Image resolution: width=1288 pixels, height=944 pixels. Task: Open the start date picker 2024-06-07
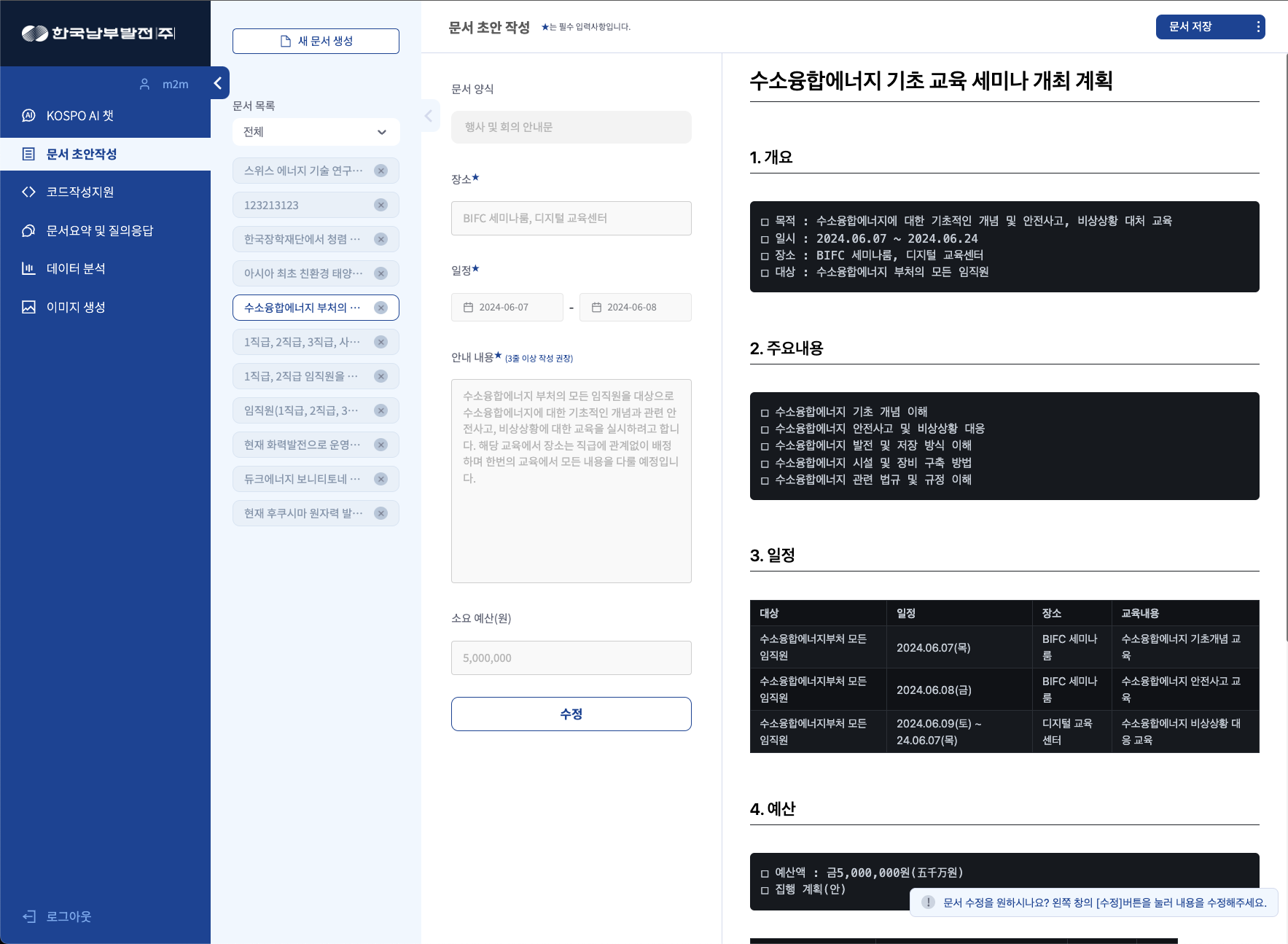[x=507, y=307]
